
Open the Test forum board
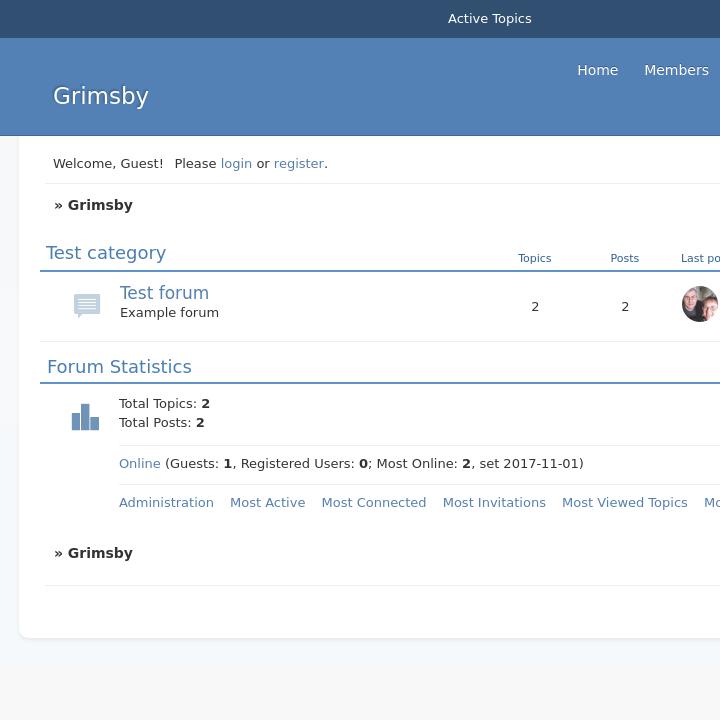pos(164,293)
